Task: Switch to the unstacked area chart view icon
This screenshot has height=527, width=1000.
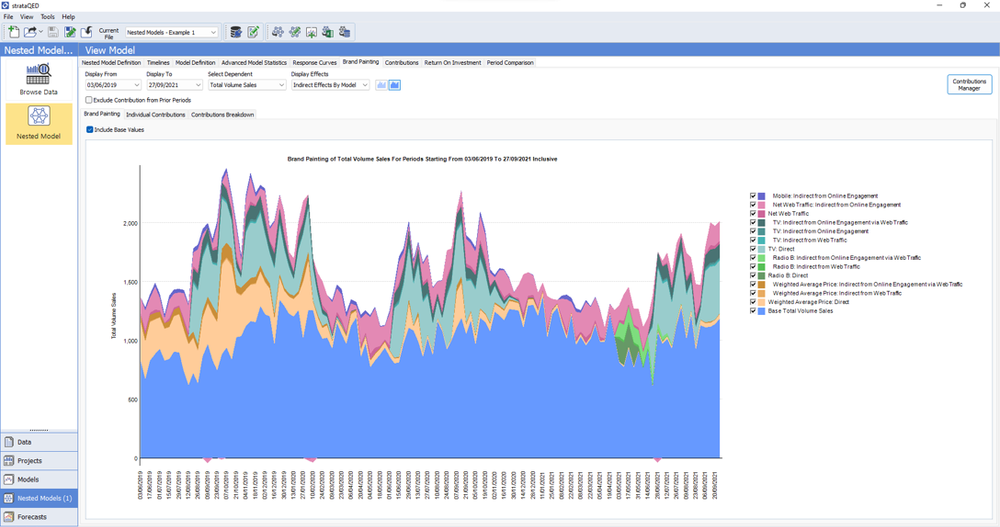Action: (x=381, y=85)
